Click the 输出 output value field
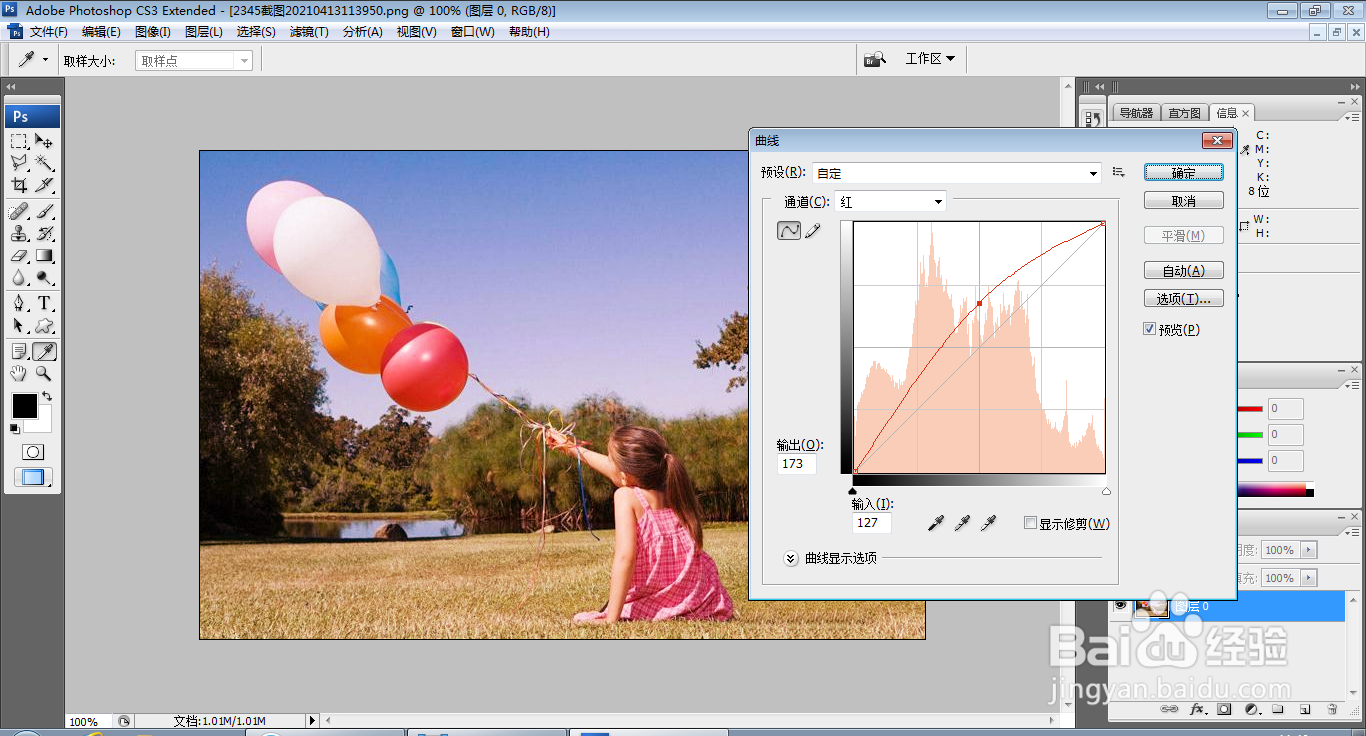The height and width of the screenshot is (736, 1366). [797, 464]
